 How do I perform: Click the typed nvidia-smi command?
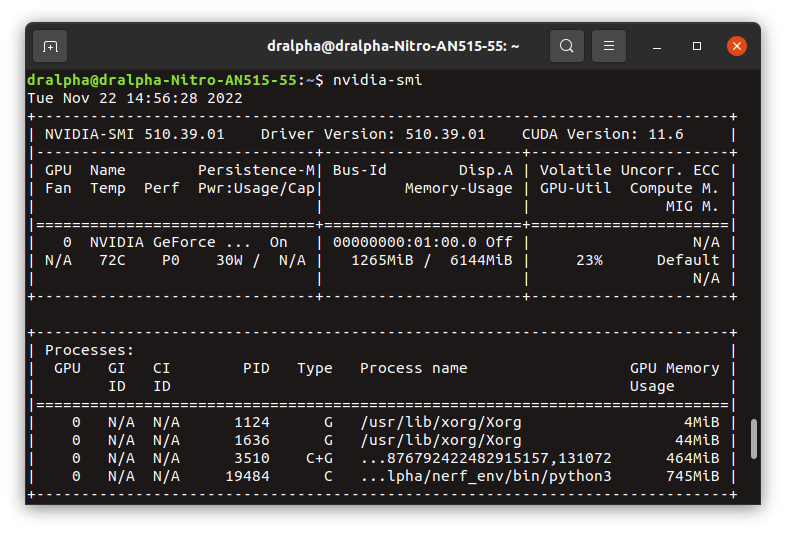point(377,80)
